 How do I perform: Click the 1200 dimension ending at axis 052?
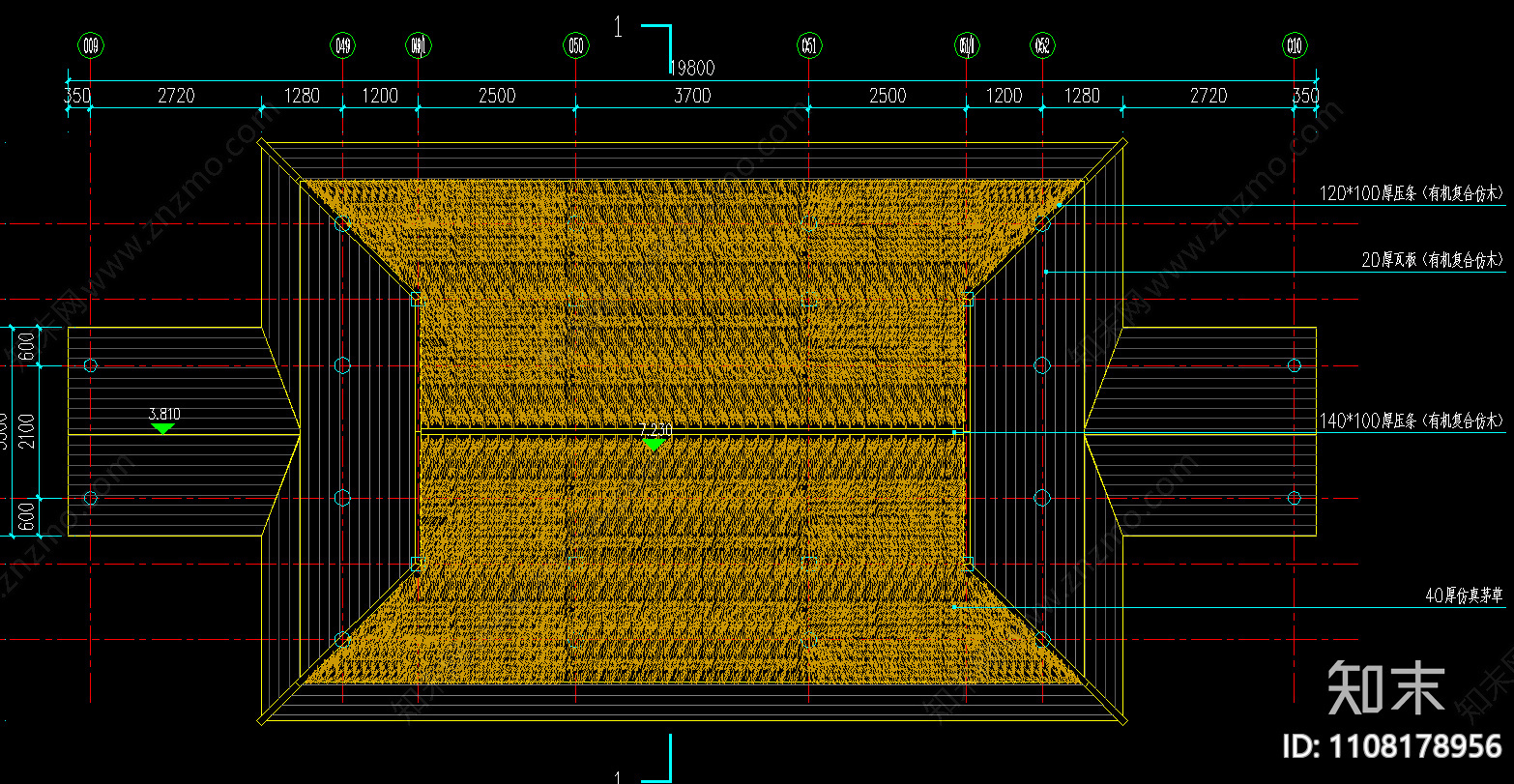1004,96
